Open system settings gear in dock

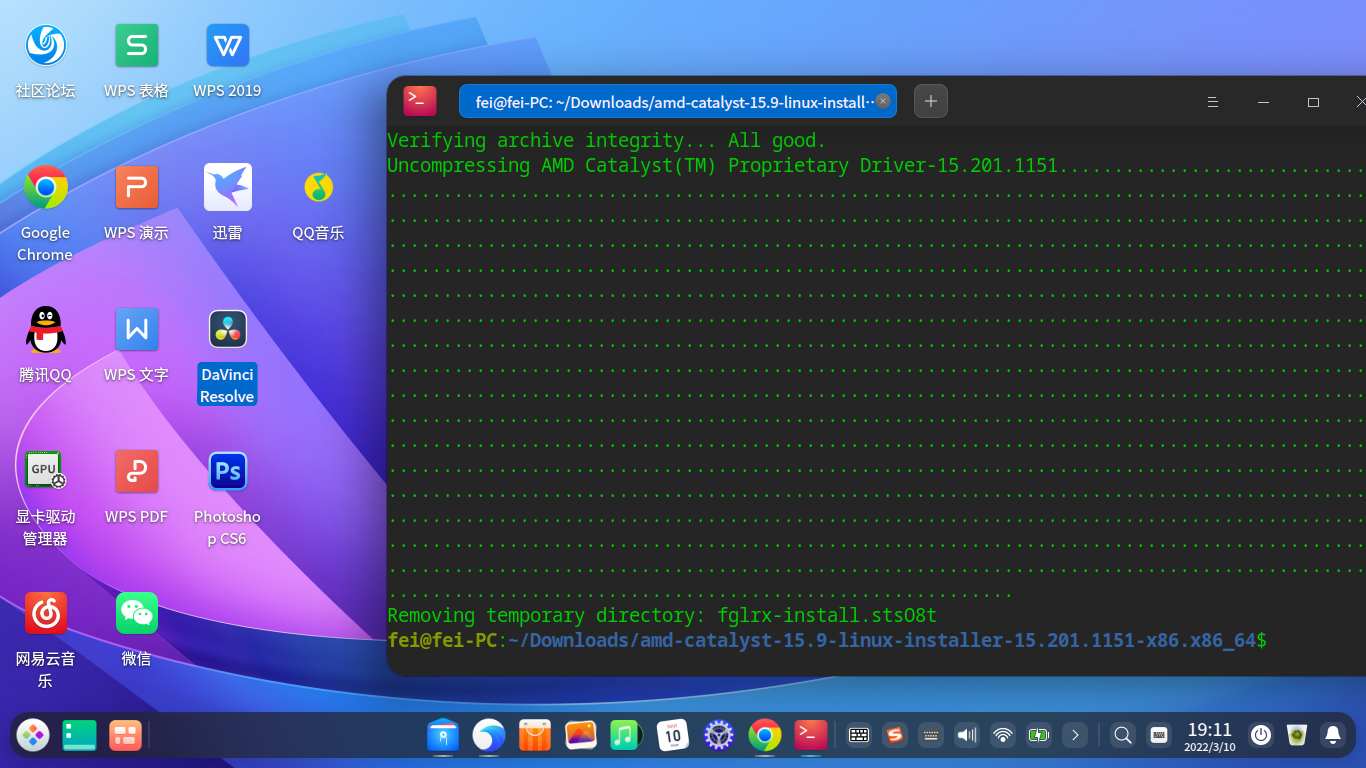[719, 735]
